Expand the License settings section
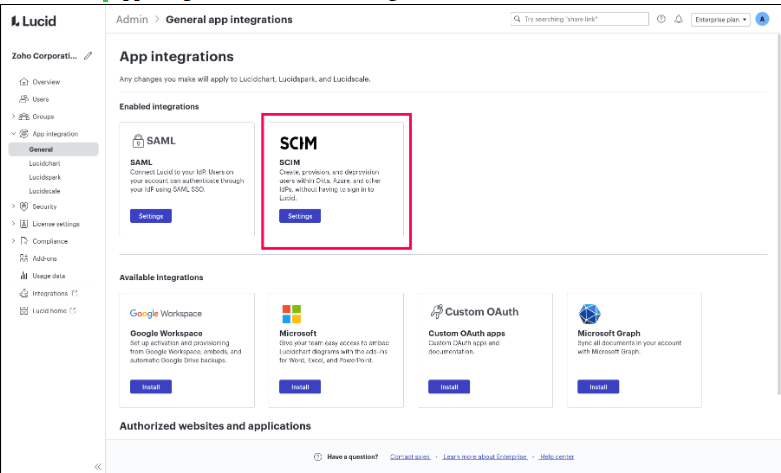The image size is (781, 473). 13,224
